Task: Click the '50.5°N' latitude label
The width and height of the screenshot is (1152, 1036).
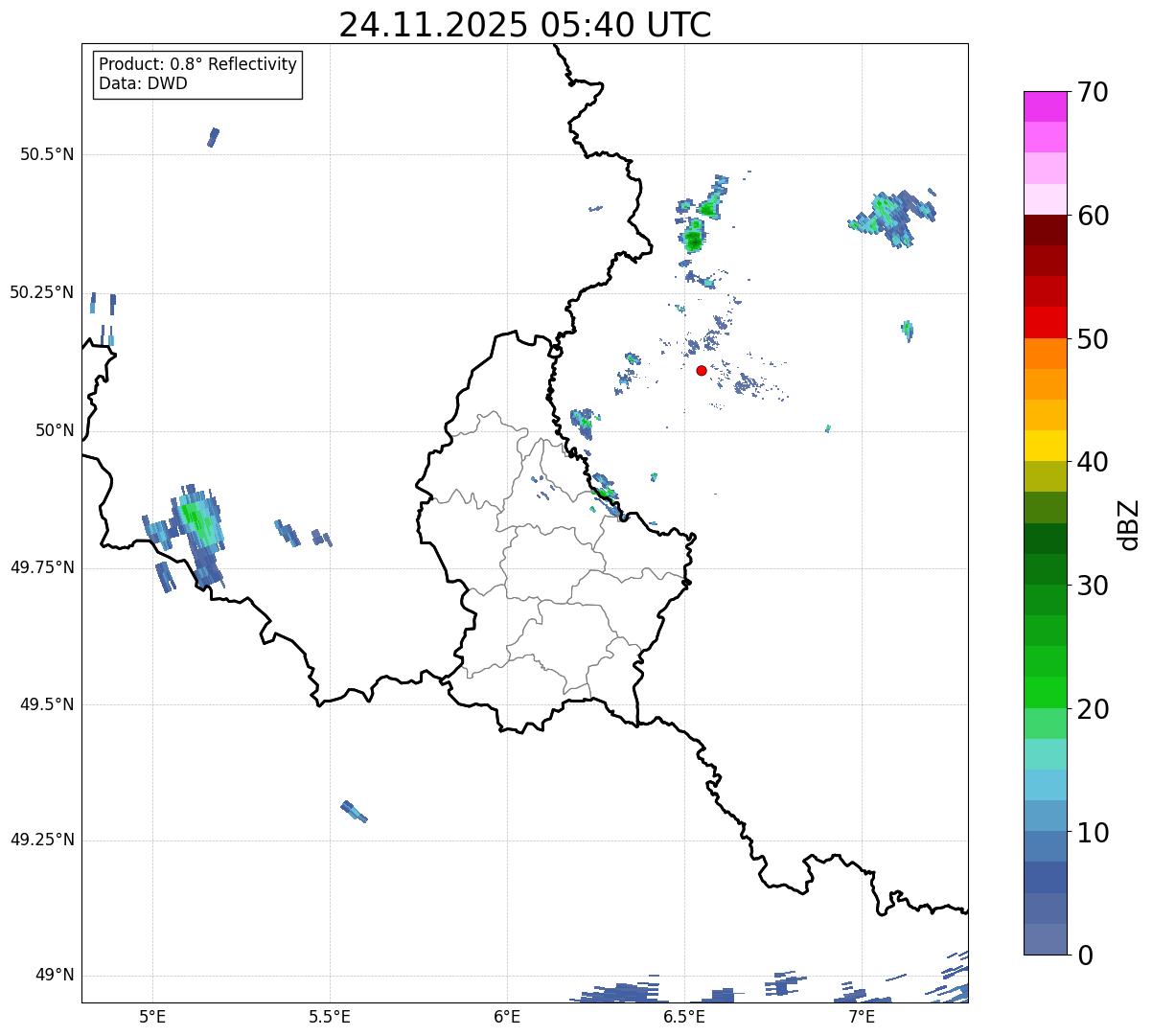Action: 48,154
